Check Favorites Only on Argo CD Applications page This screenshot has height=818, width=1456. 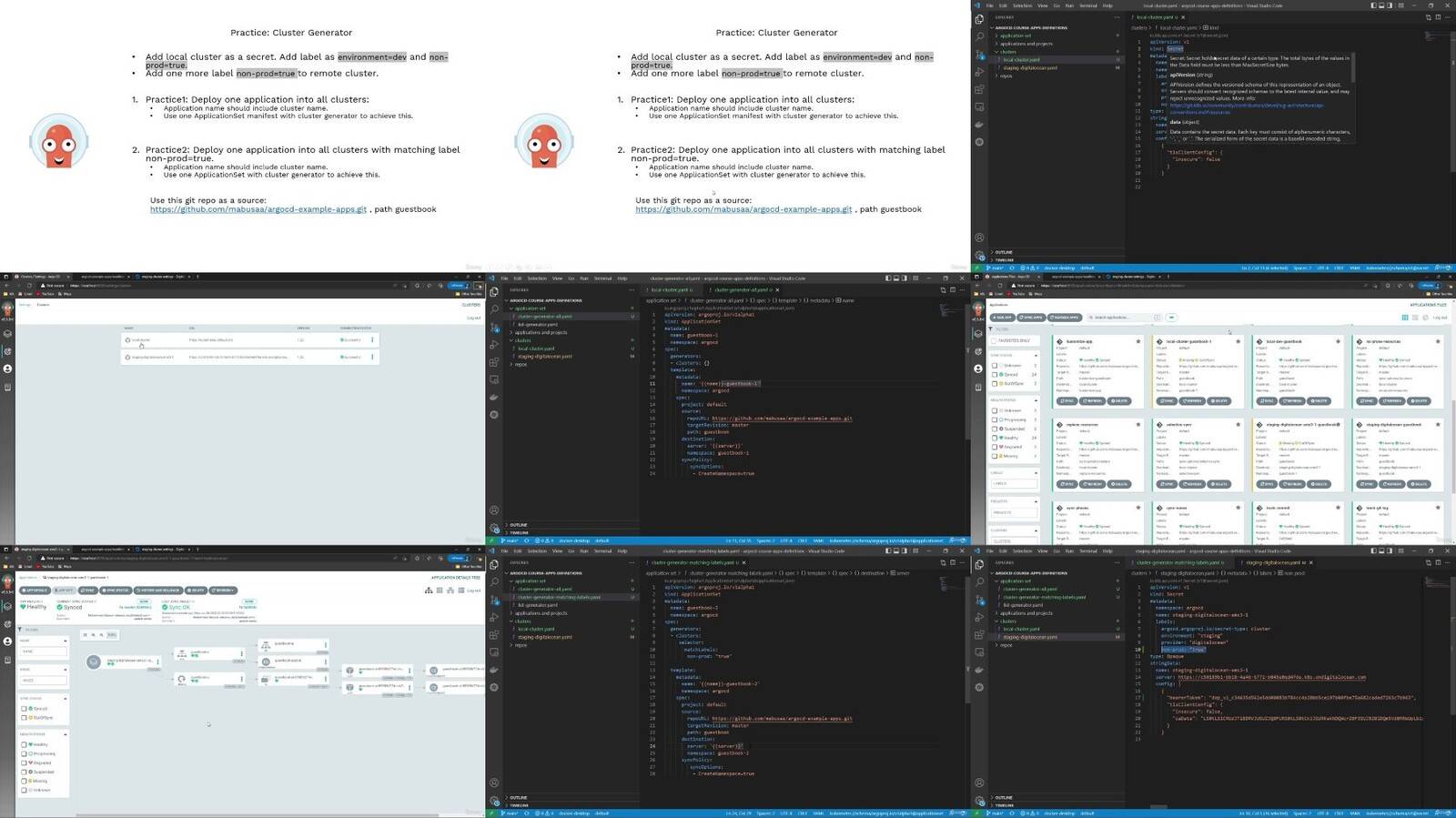(x=996, y=340)
